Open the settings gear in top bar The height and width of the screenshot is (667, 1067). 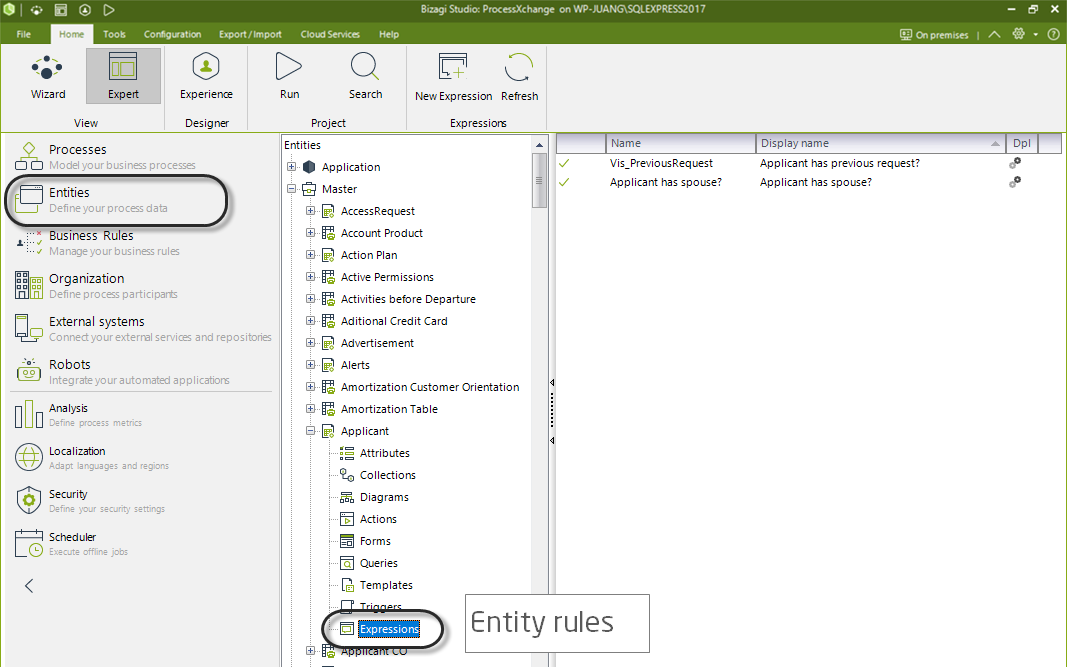(x=1019, y=34)
